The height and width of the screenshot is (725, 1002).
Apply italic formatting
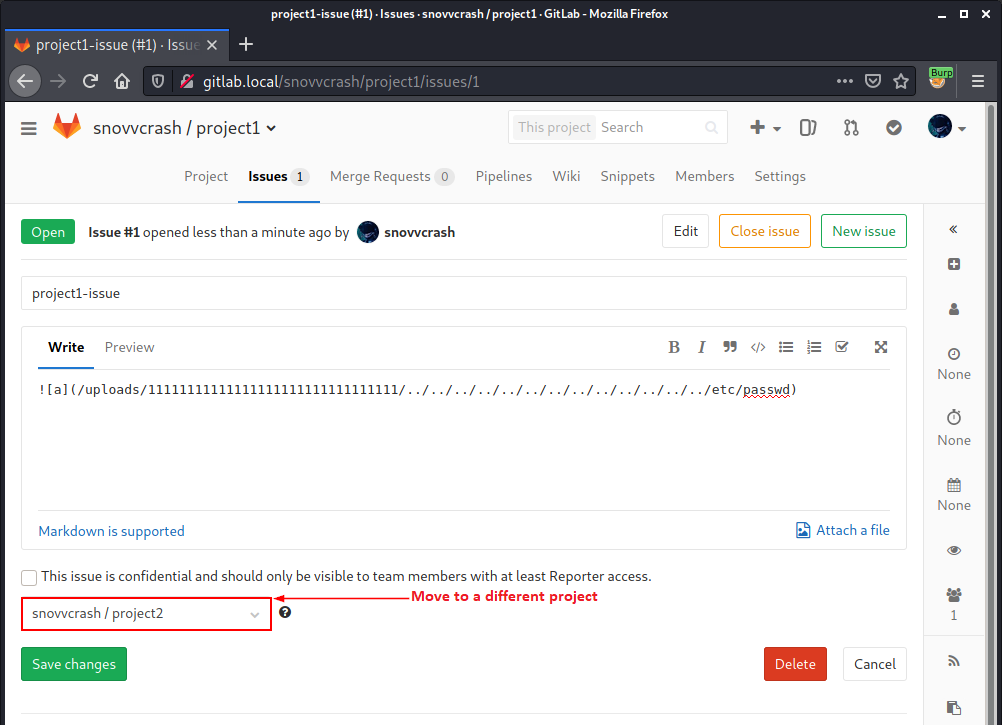click(x=702, y=347)
